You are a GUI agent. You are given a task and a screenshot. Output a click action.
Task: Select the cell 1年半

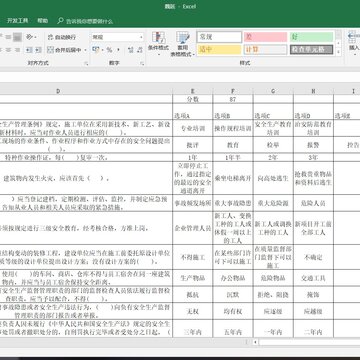[x=233, y=157]
